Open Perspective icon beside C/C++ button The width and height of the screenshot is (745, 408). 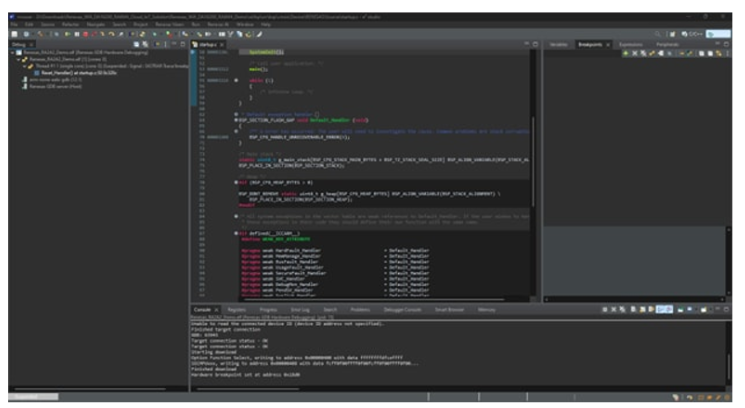(672, 34)
